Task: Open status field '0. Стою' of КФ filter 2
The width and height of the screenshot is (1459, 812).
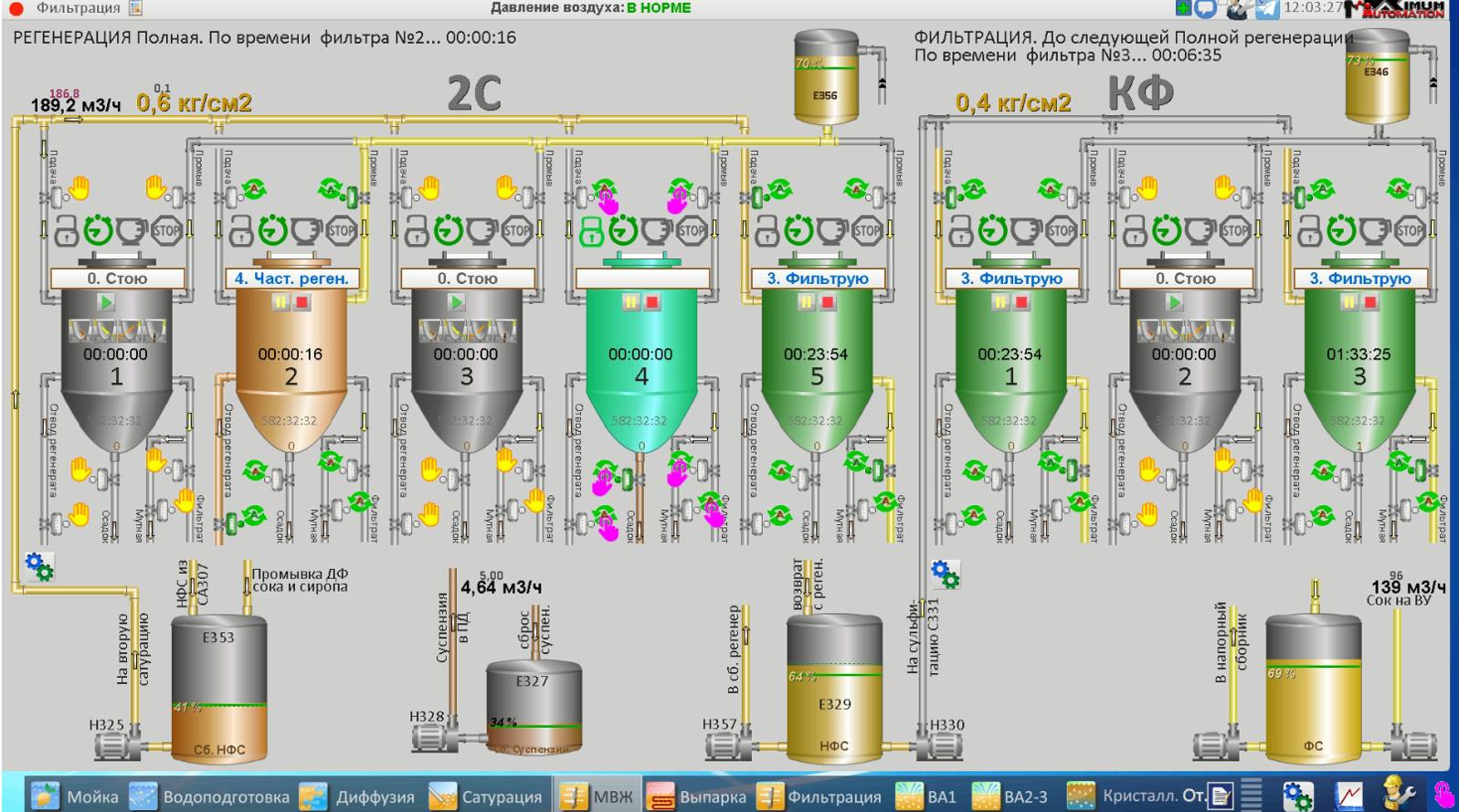Action: 1185,278
